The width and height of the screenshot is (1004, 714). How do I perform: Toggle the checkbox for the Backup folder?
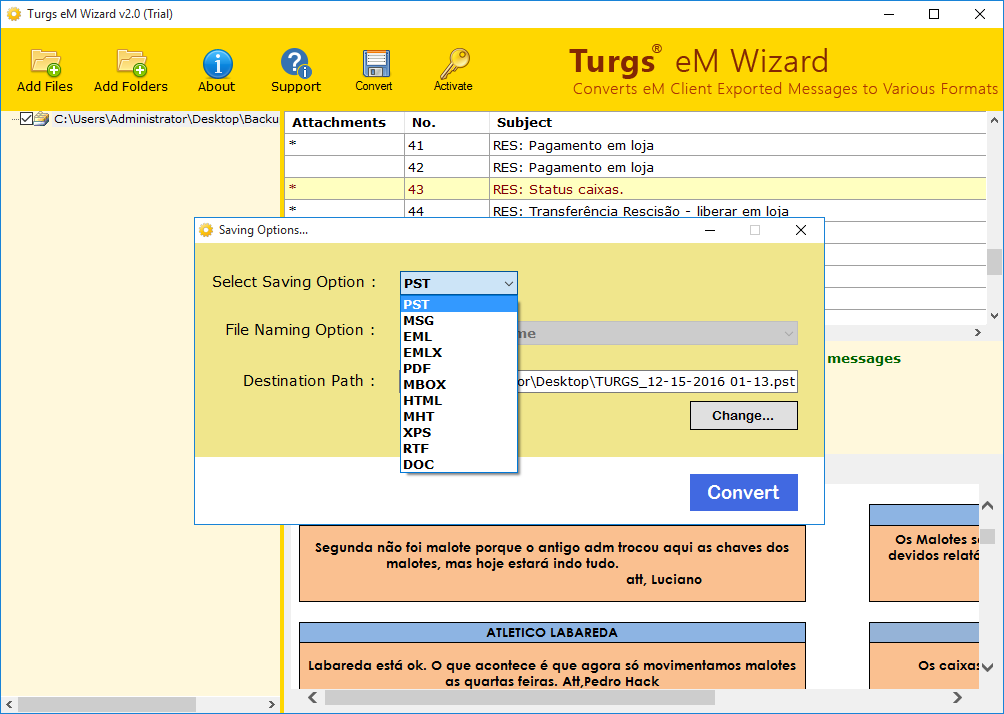pos(26,118)
